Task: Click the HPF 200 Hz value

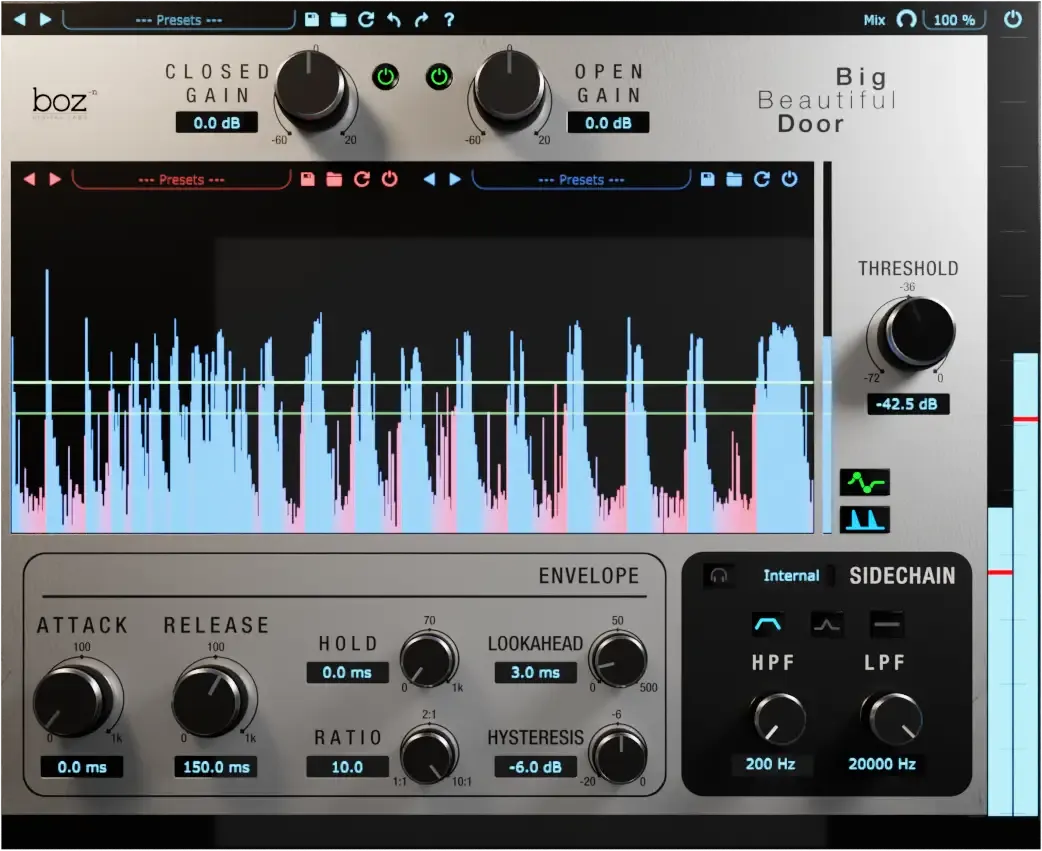Action: pyautogui.click(x=770, y=764)
